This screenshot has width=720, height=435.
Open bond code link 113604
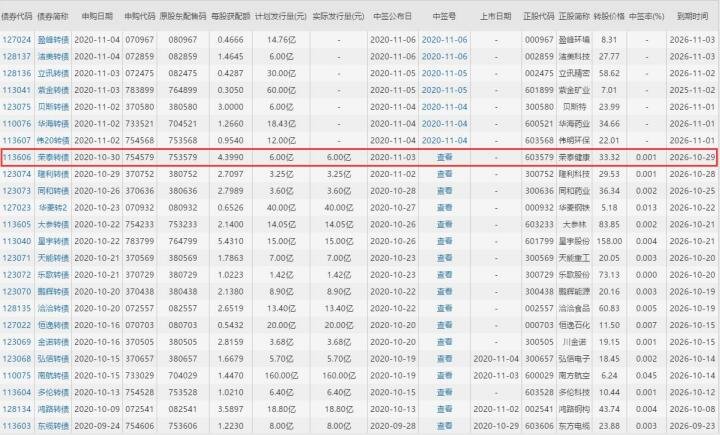(17, 392)
